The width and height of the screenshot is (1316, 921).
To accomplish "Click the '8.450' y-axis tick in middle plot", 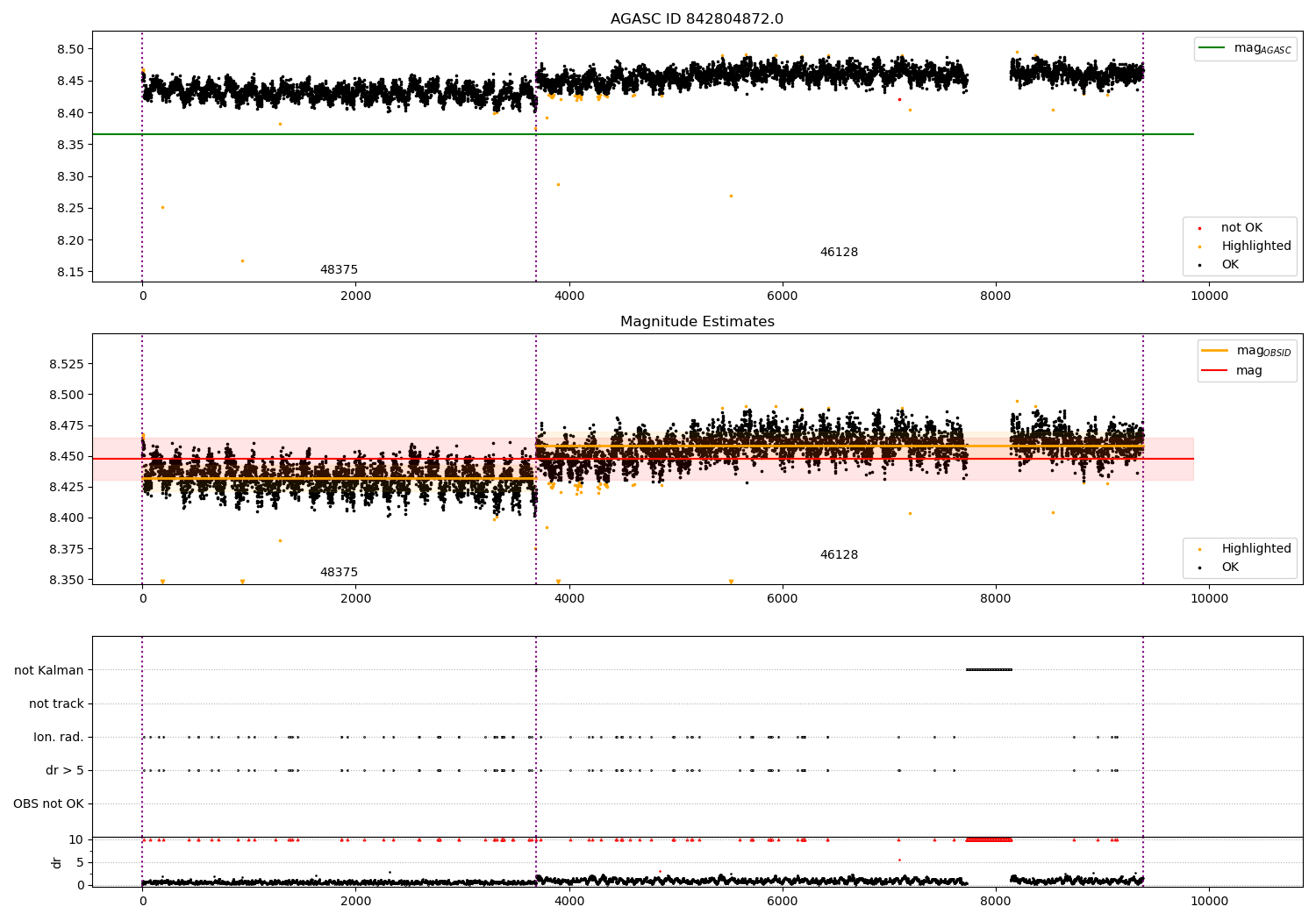I will tap(68, 456).
